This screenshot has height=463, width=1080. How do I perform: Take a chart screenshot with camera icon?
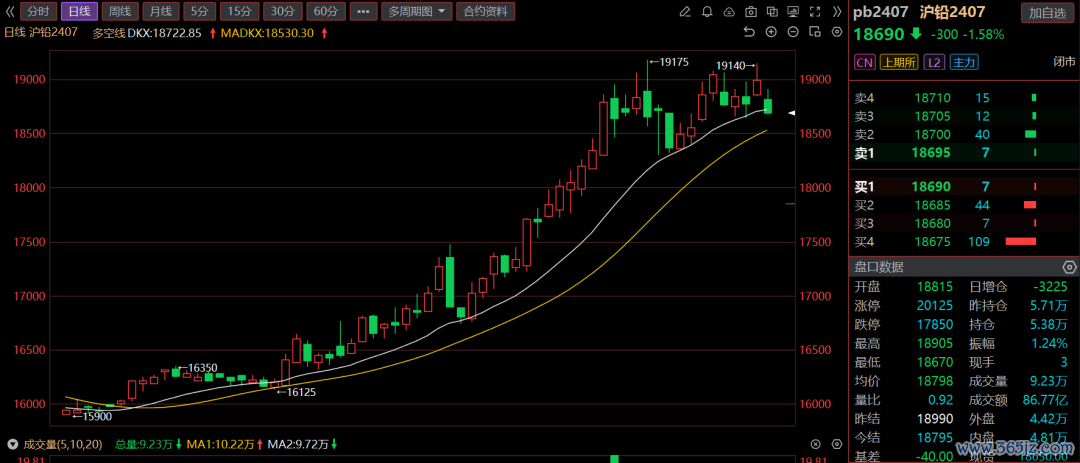(750, 12)
